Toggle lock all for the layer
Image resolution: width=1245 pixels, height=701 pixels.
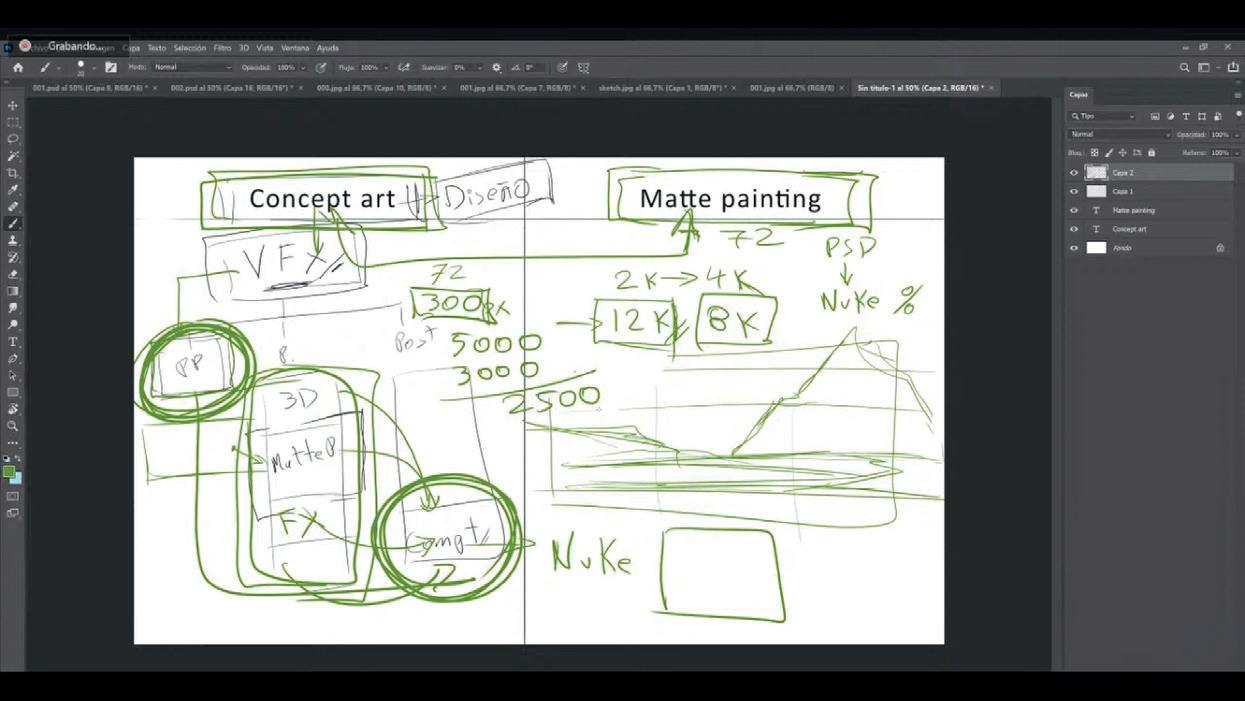coord(1151,153)
